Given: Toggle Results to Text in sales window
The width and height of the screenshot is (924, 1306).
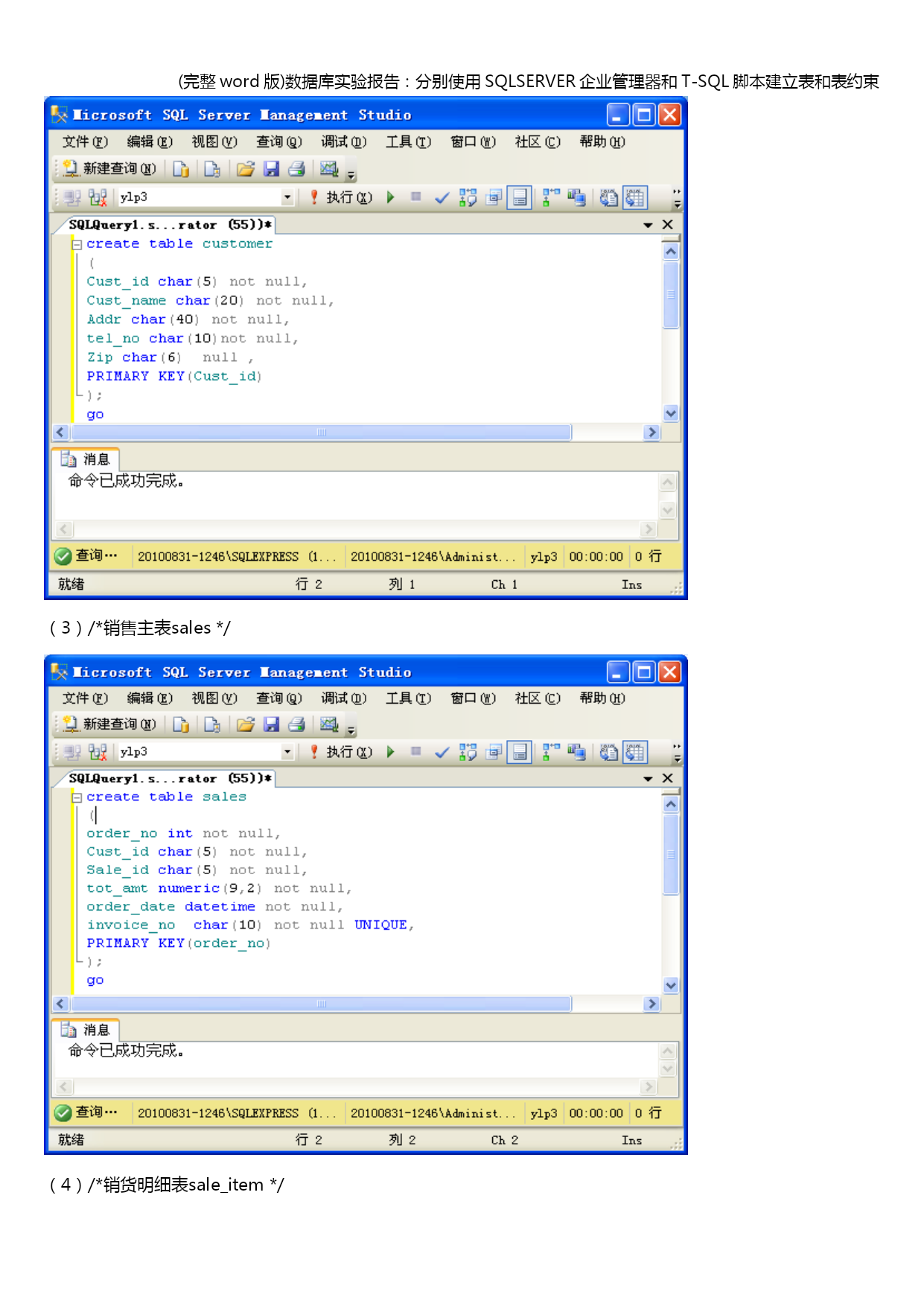Looking at the screenshot, I should (609, 752).
